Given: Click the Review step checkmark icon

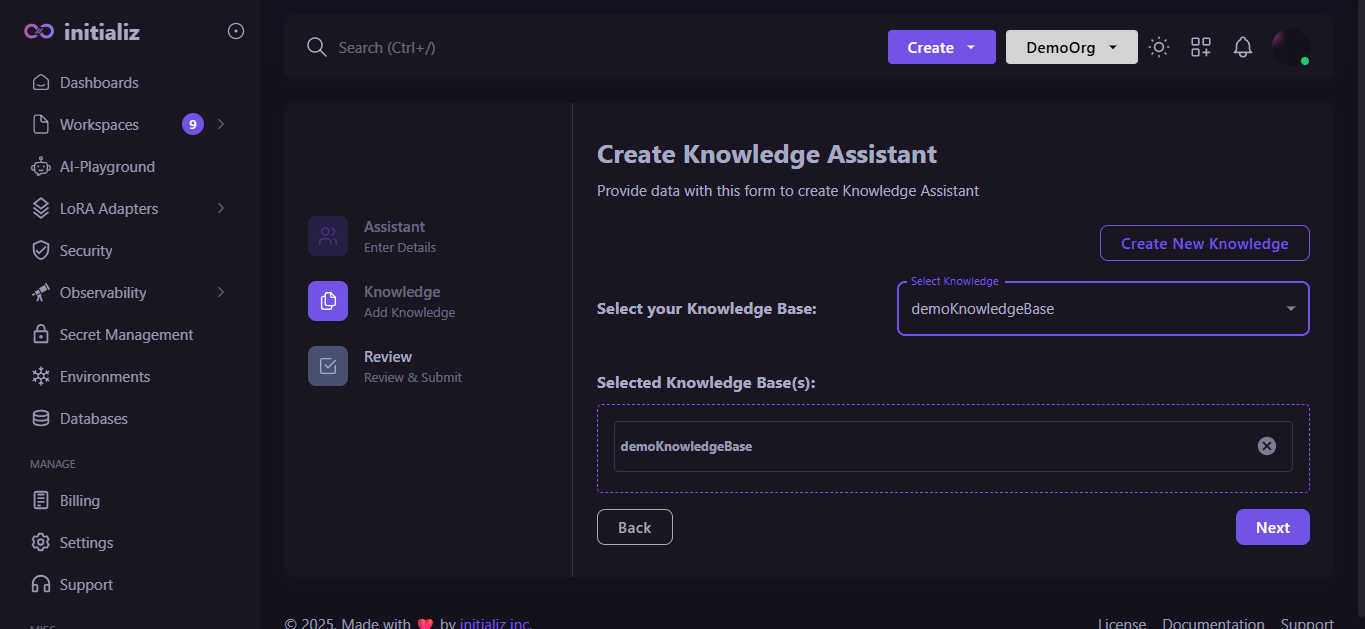Looking at the screenshot, I should click(328, 366).
